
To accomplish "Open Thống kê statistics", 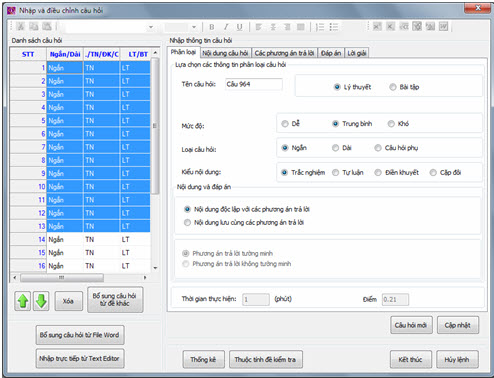I will 203,359.
